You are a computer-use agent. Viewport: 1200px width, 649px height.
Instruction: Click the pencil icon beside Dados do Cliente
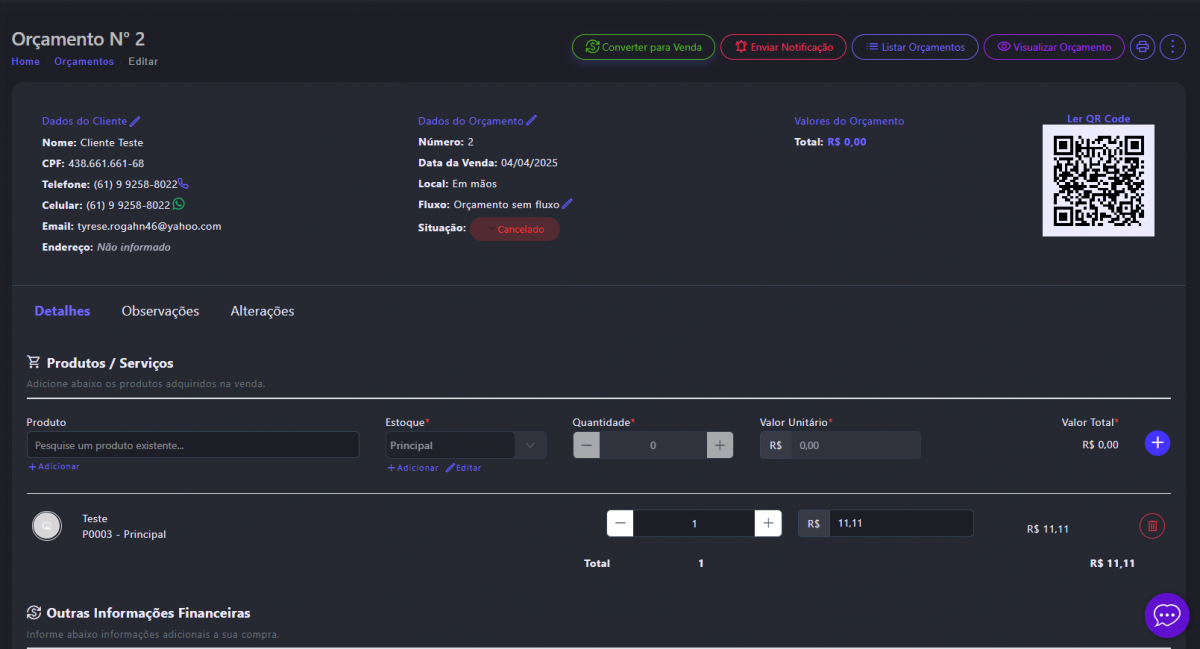point(136,121)
